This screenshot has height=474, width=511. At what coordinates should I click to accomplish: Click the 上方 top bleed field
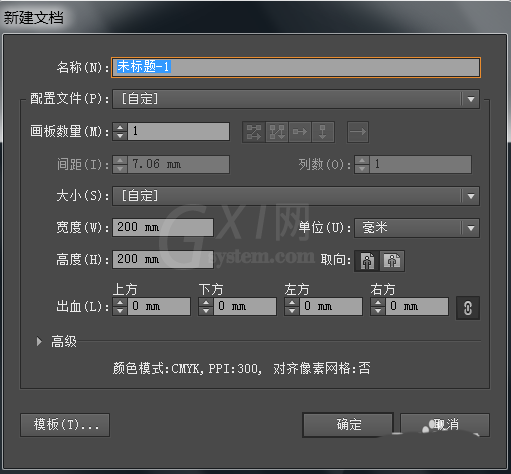point(159,307)
